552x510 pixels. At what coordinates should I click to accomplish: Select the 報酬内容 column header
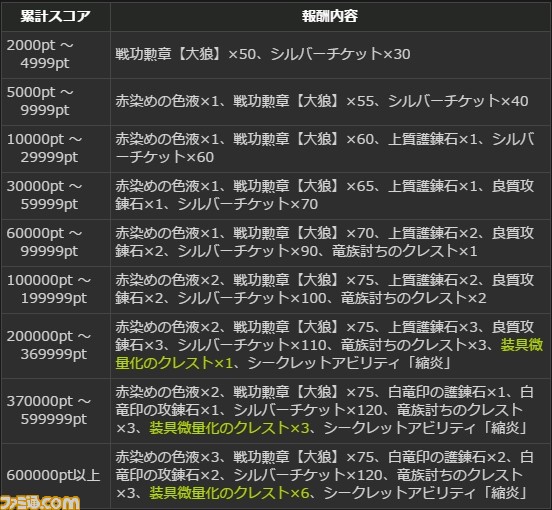tap(330, 16)
